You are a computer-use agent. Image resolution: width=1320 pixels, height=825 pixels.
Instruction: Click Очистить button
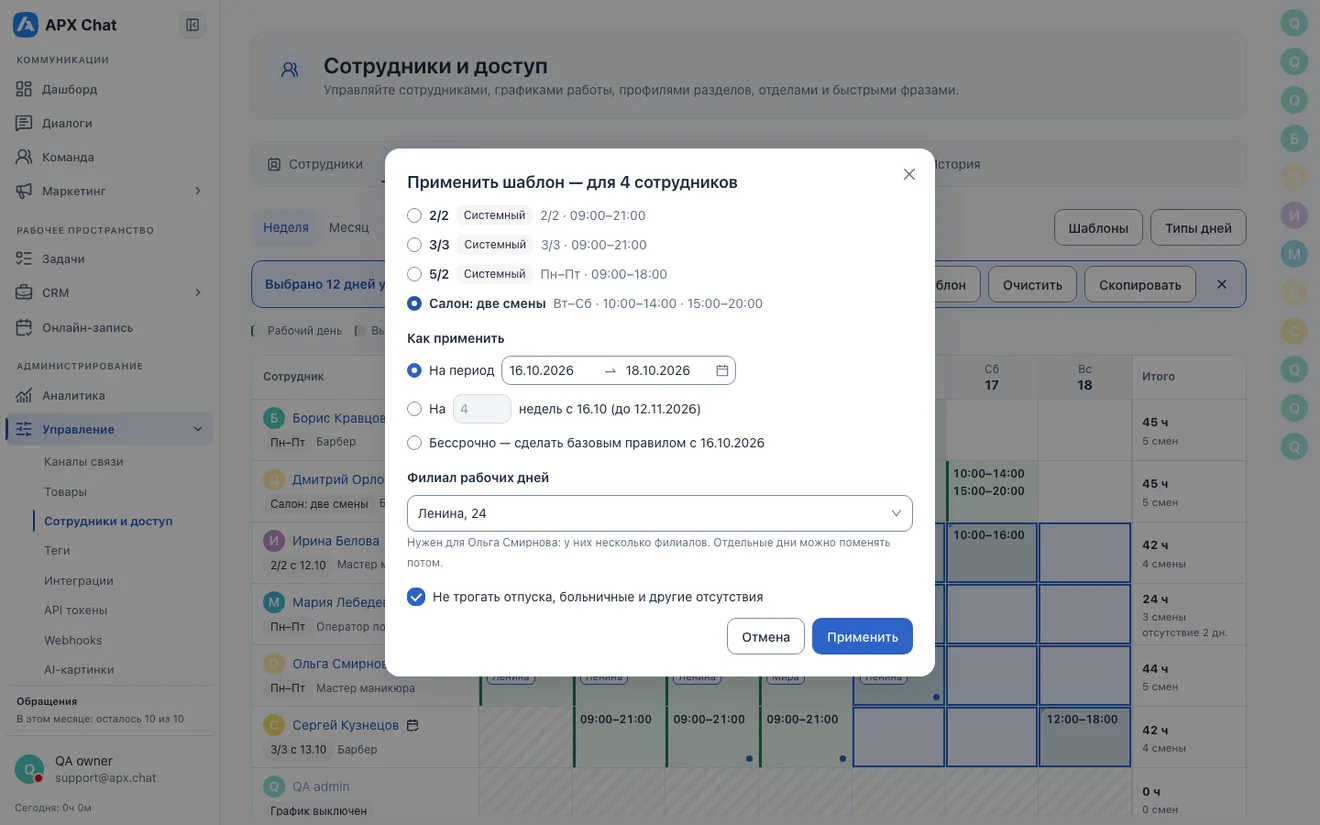pos(1032,284)
